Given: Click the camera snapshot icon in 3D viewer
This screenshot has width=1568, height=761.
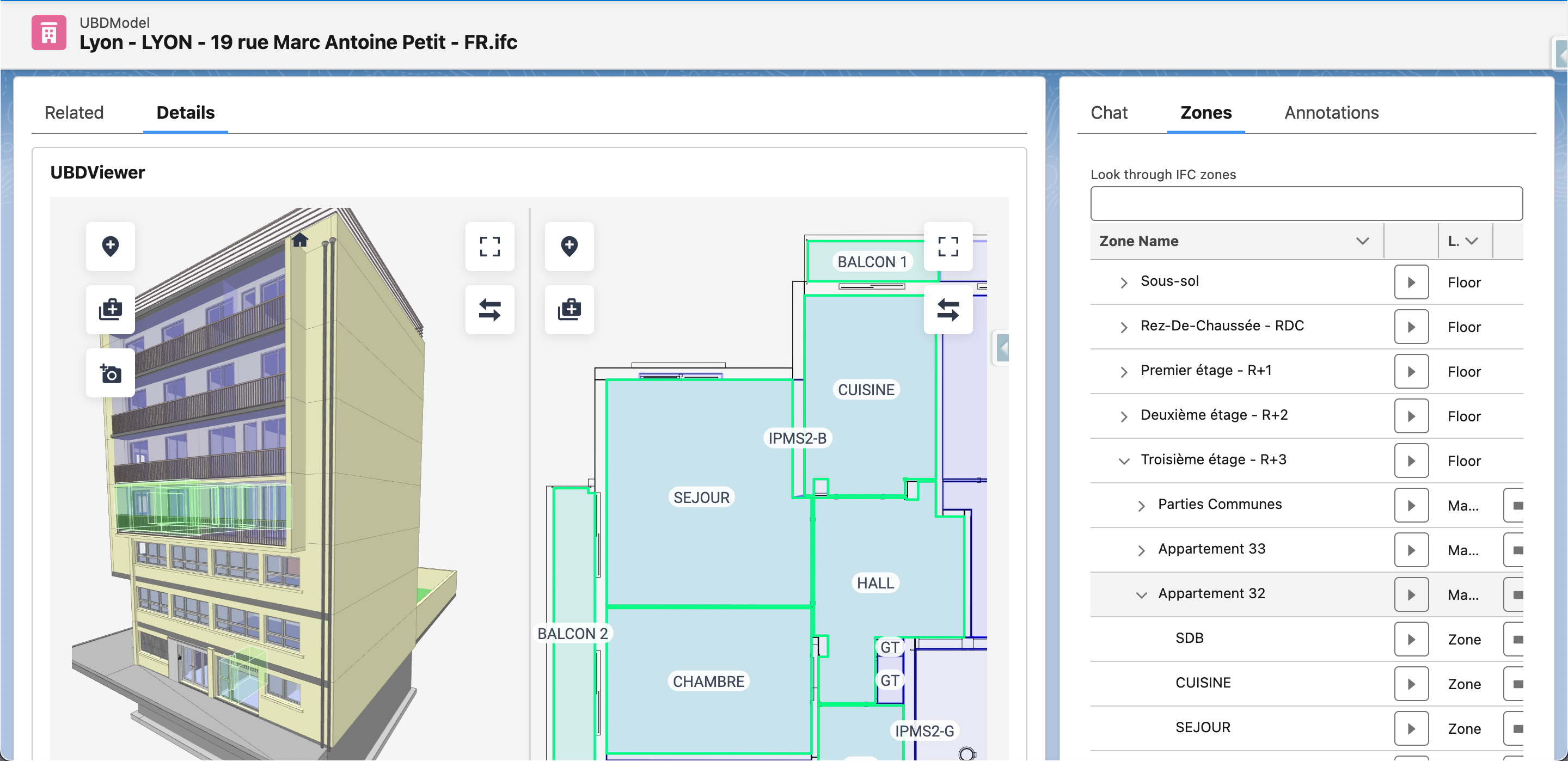Looking at the screenshot, I should pyautogui.click(x=110, y=373).
